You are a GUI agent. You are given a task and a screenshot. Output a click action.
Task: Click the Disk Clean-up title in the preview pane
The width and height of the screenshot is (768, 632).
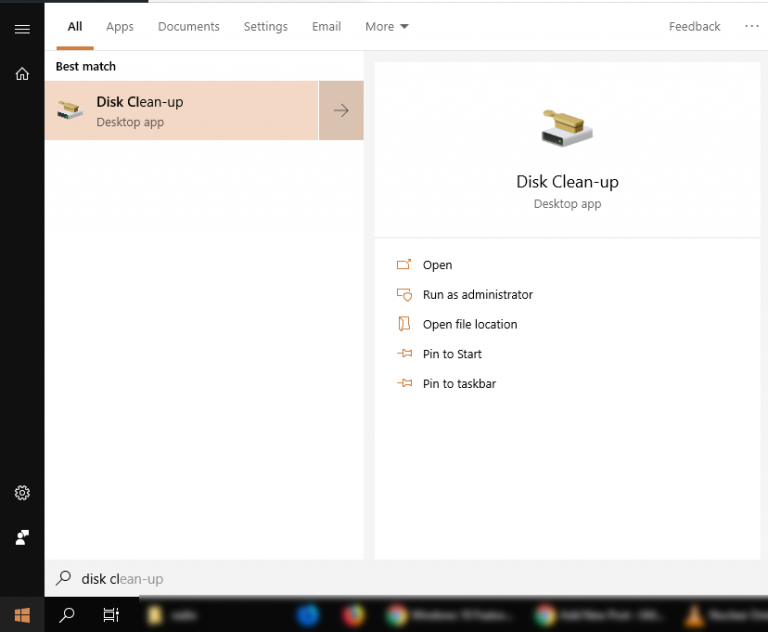pos(567,182)
